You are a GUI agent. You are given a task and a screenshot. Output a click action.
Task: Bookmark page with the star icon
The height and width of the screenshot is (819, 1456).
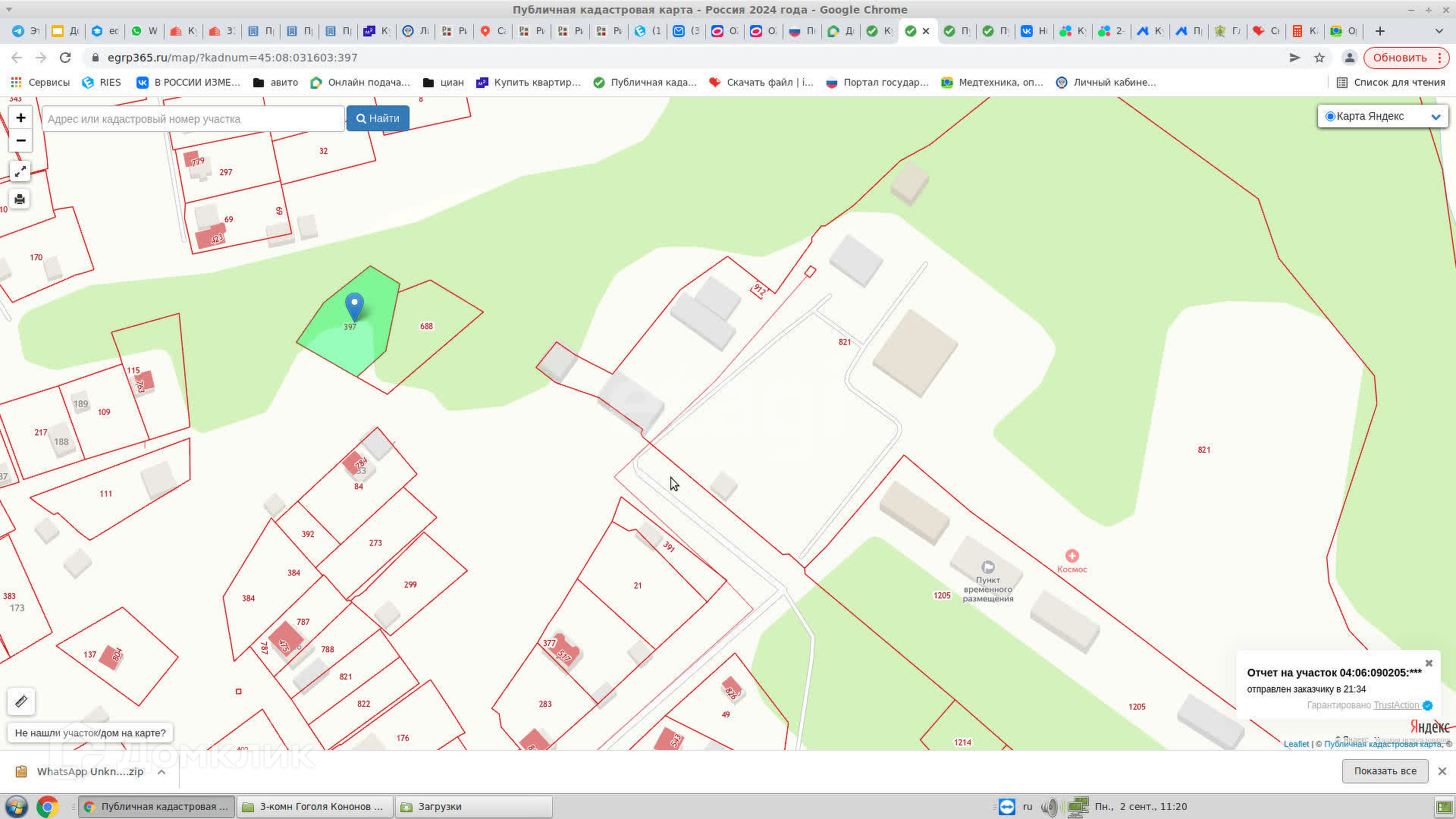(1319, 58)
